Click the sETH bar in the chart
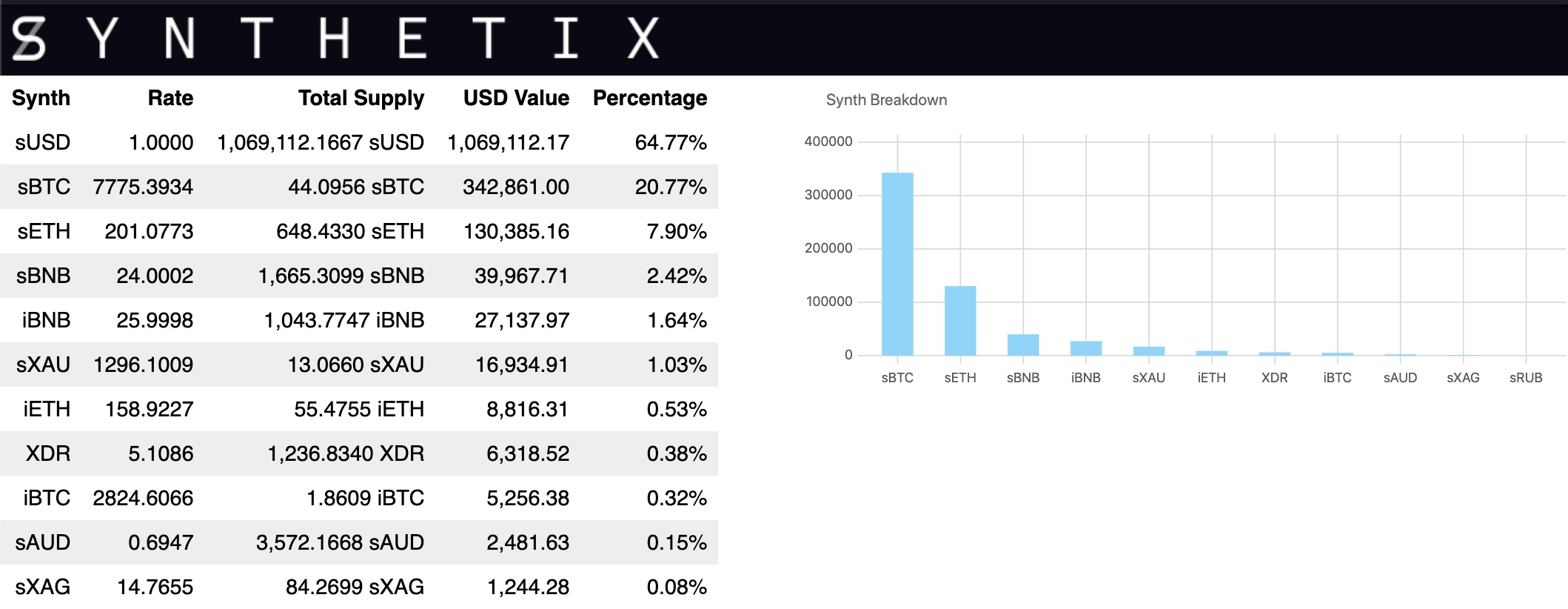Screen dimensions: 1568x609 click(960, 321)
